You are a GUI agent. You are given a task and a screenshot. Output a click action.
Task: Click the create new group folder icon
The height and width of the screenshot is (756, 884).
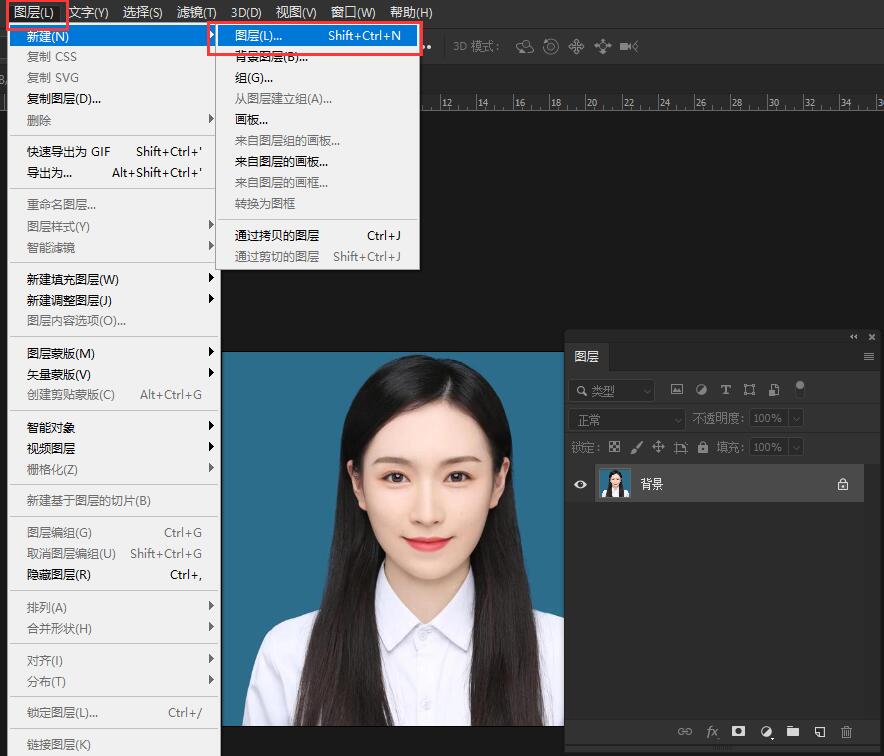[x=793, y=732]
